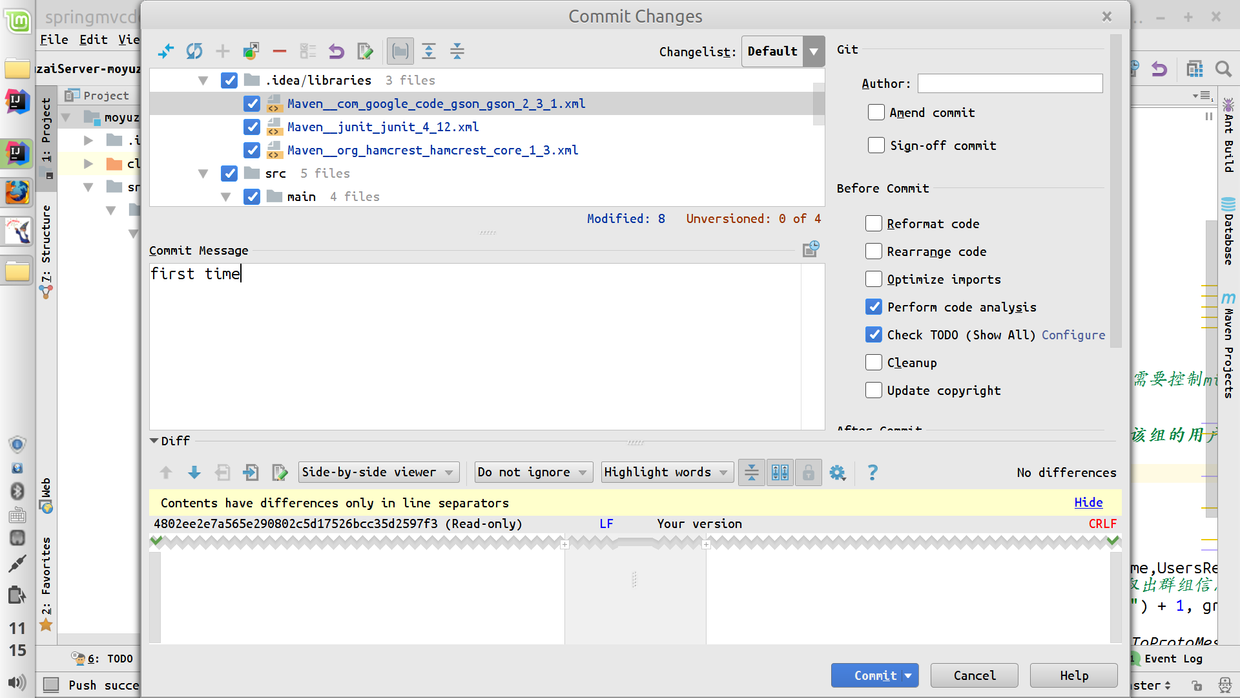1240x698 pixels.
Task: Open commit message history icon
Action: [811, 249]
